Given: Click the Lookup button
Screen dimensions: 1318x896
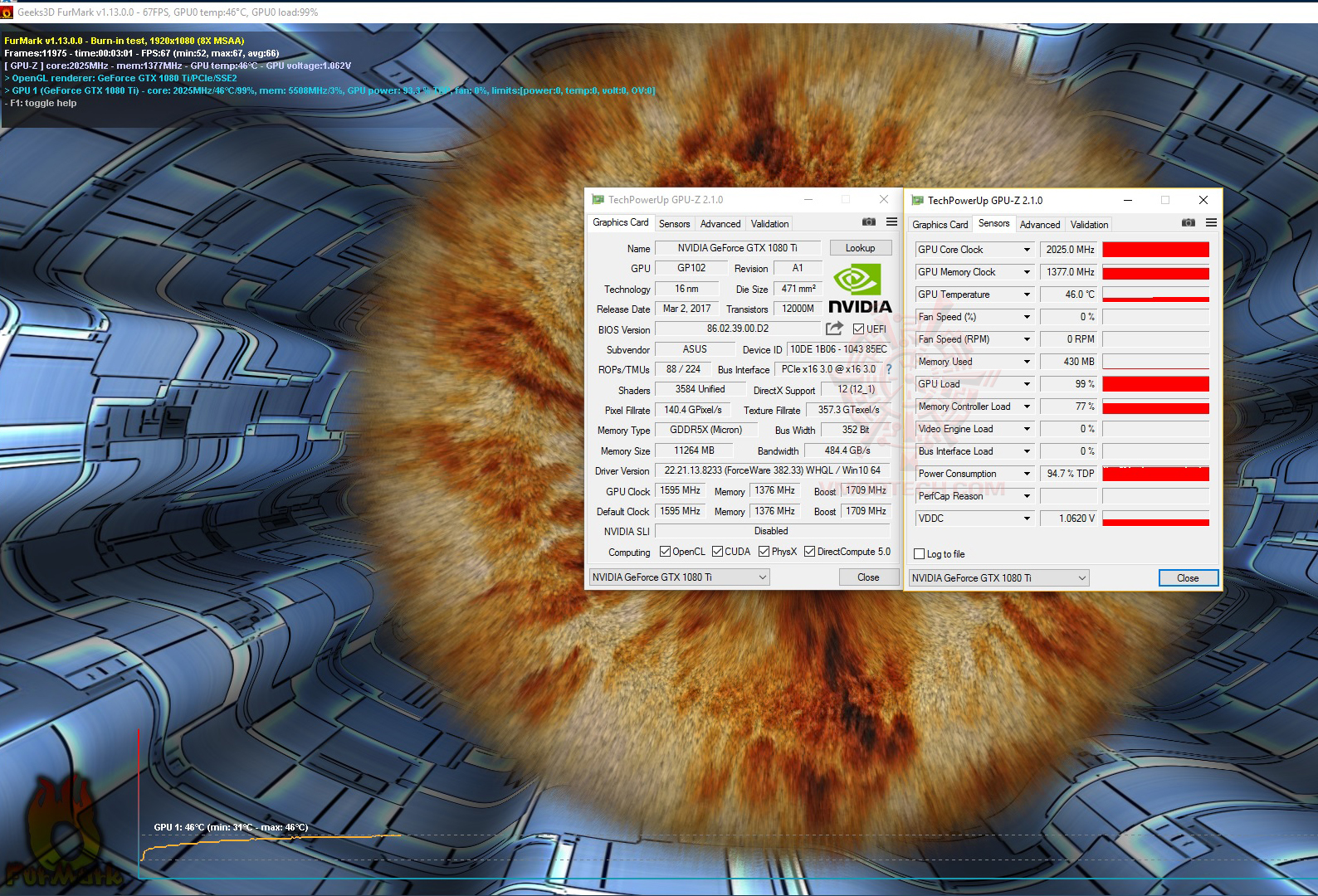Looking at the screenshot, I should (861, 248).
